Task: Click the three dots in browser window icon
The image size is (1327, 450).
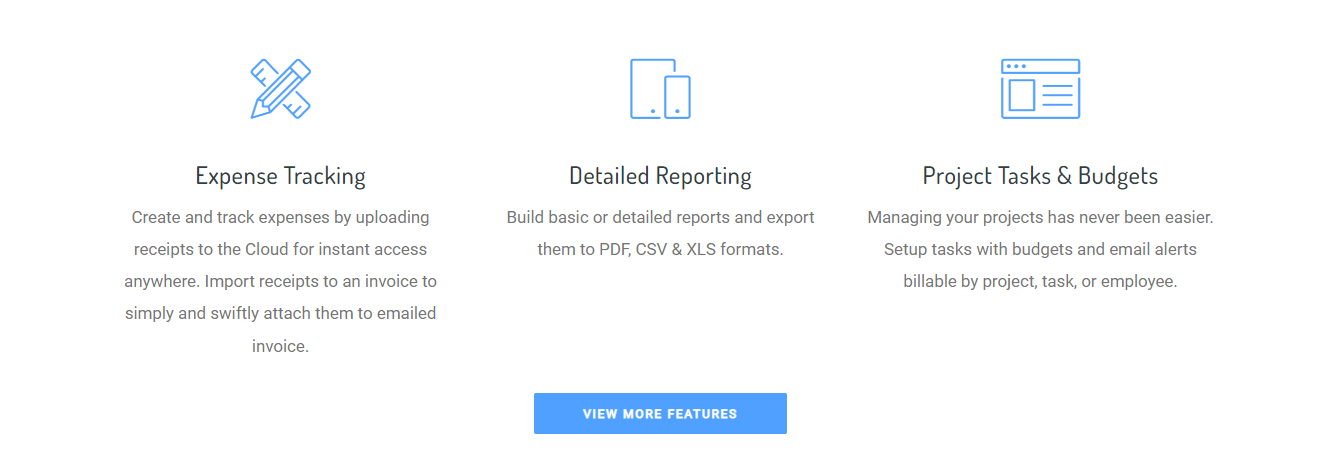Action: pos(1016,66)
